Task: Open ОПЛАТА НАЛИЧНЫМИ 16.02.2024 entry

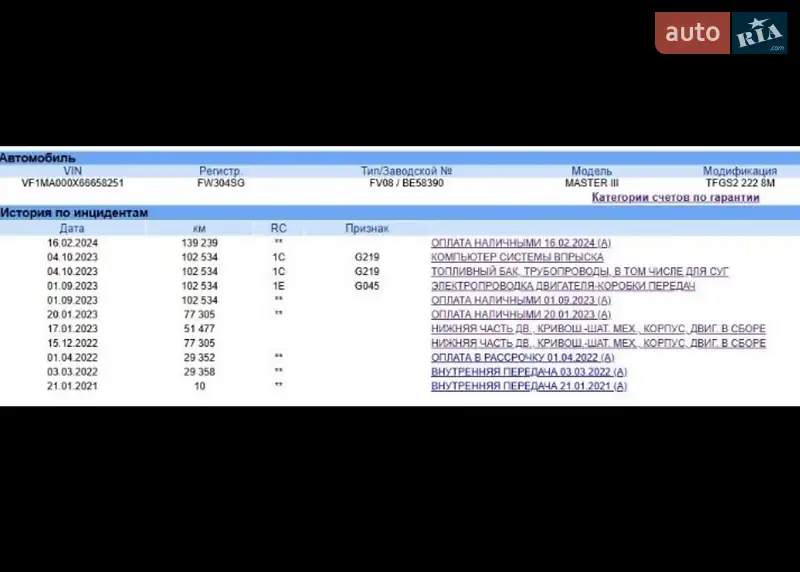Action: click(521, 243)
